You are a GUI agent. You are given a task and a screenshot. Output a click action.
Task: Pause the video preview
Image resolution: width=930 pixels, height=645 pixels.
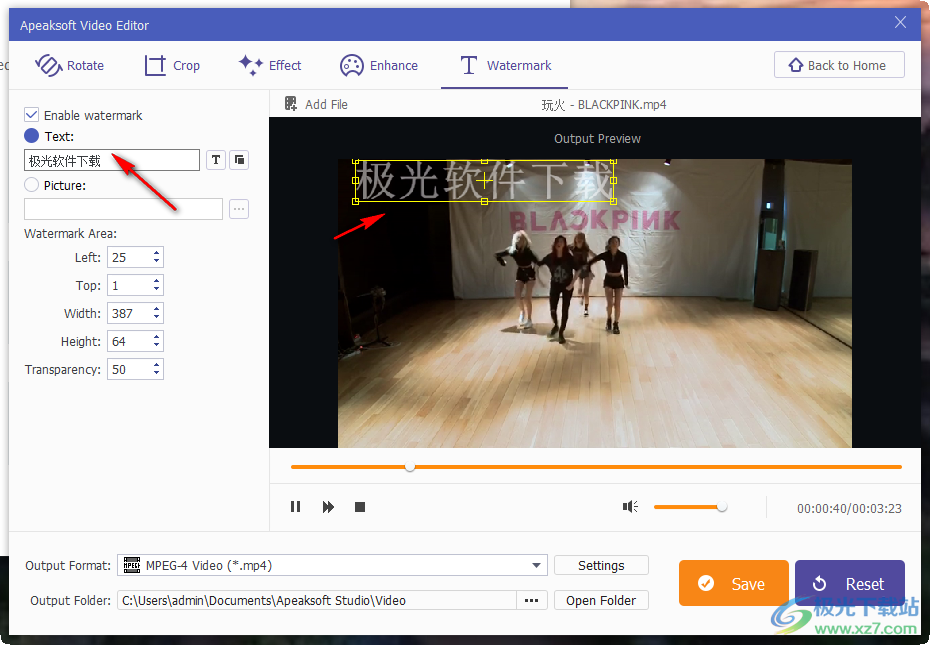[x=295, y=507]
